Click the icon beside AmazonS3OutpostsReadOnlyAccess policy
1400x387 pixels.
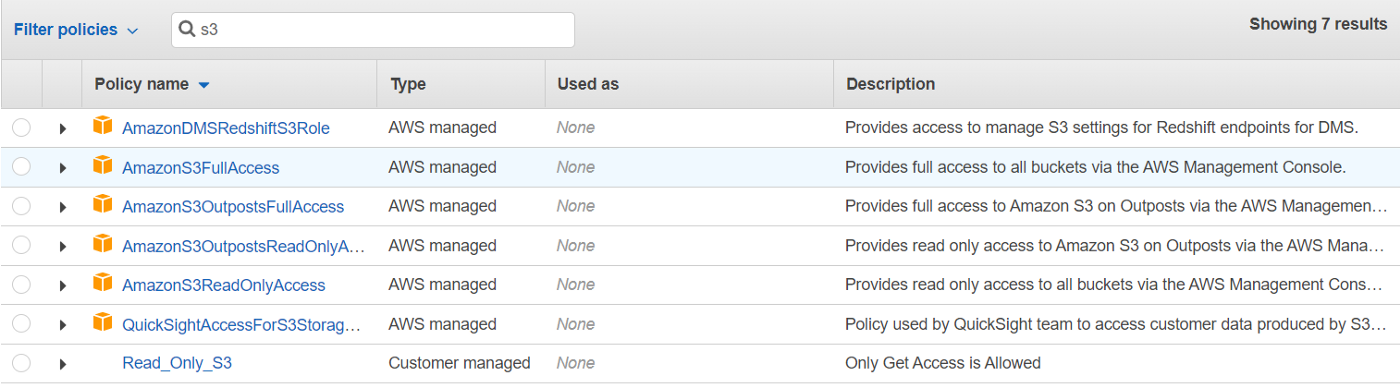pos(103,244)
